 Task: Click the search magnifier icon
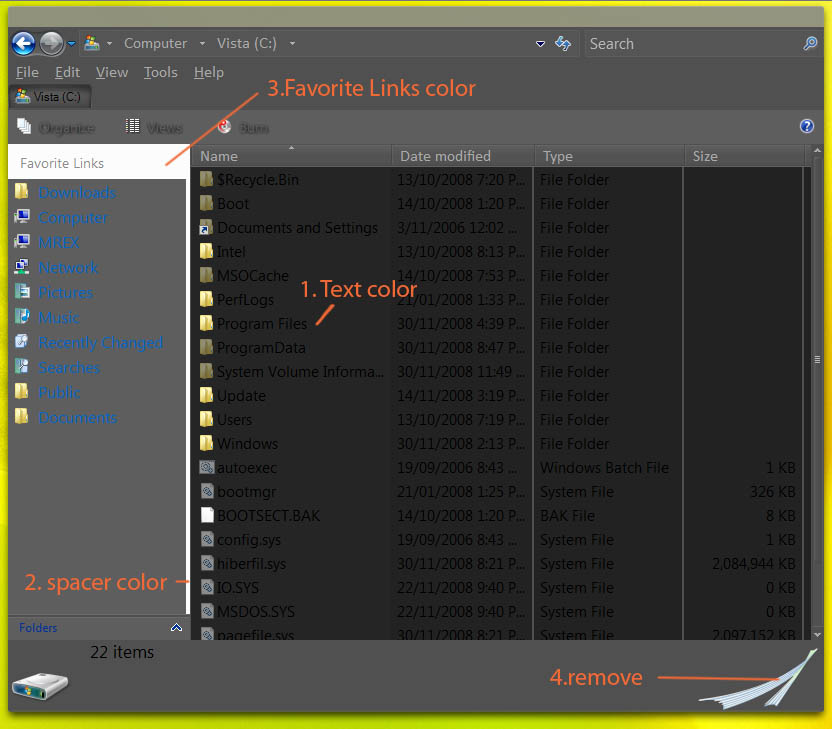pos(810,44)
